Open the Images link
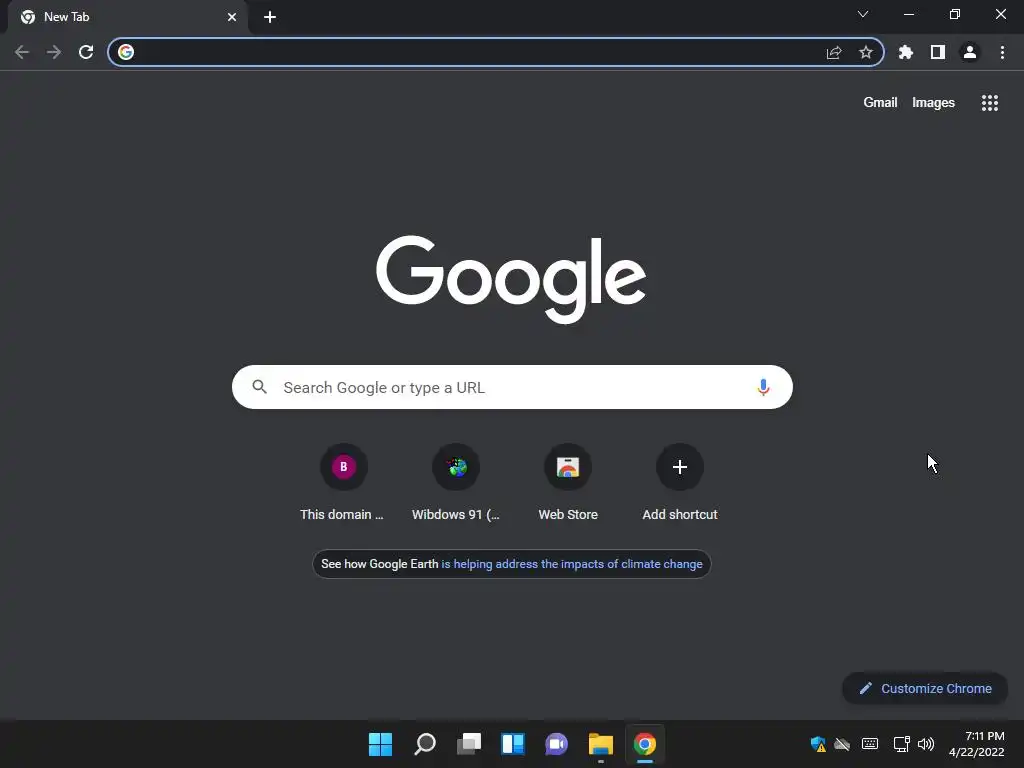The width and height of the screenshot is (1024, 768). click(933, 103)
